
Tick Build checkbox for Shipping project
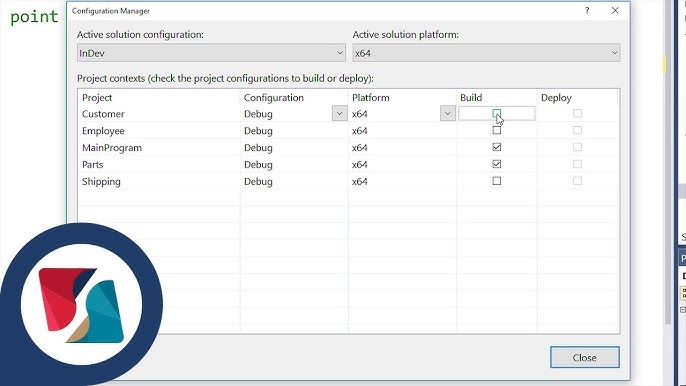pos(497,181)
